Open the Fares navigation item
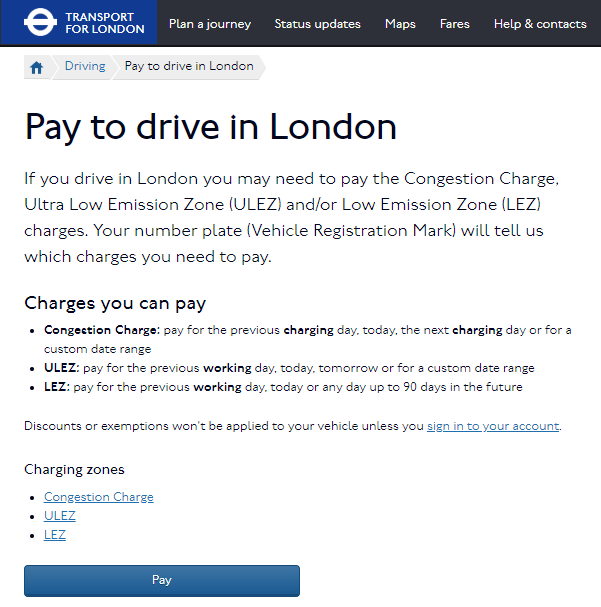The image size is (601, 607). tap(454, 24)
